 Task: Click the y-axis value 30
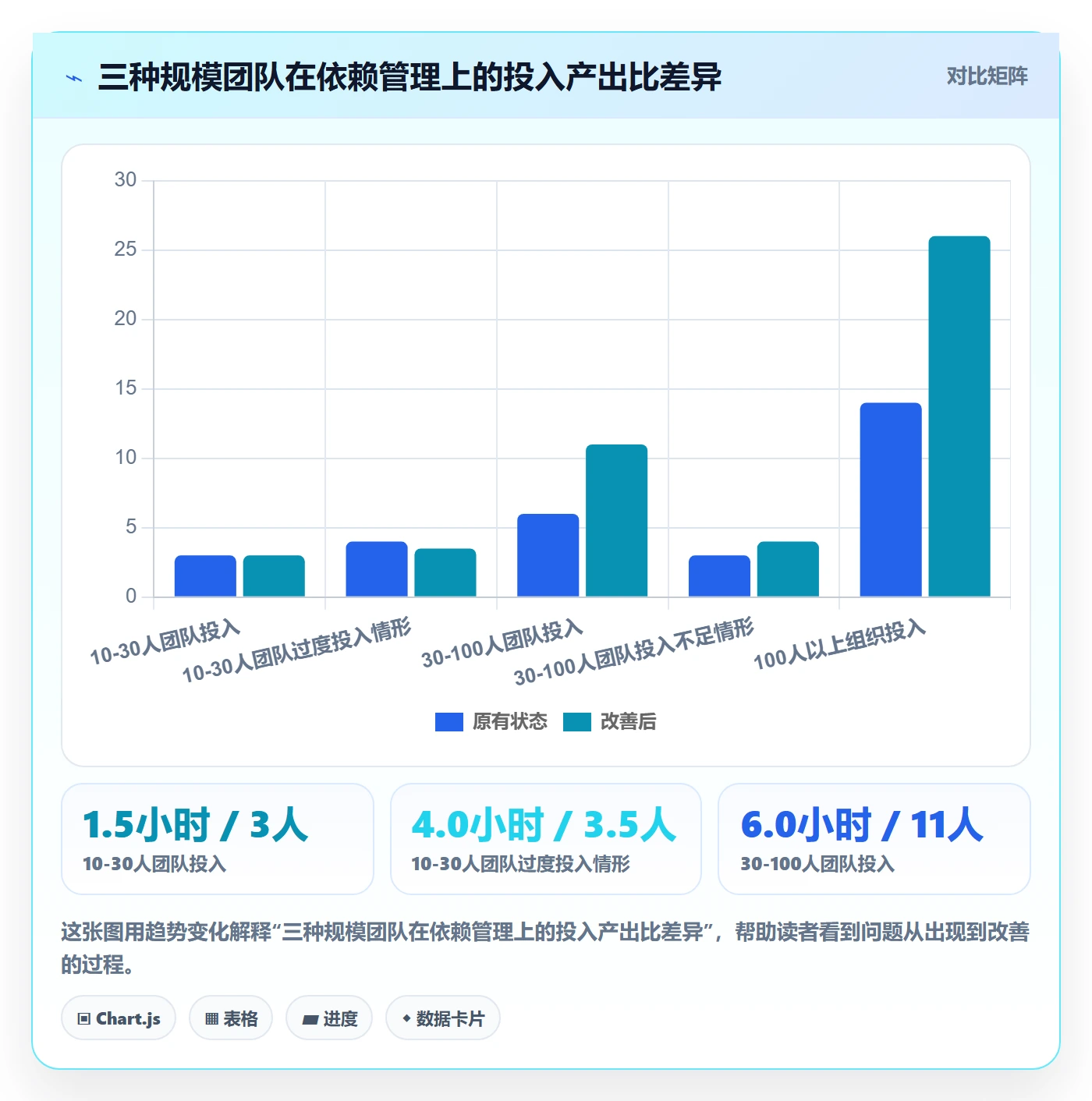click(126, 180)
